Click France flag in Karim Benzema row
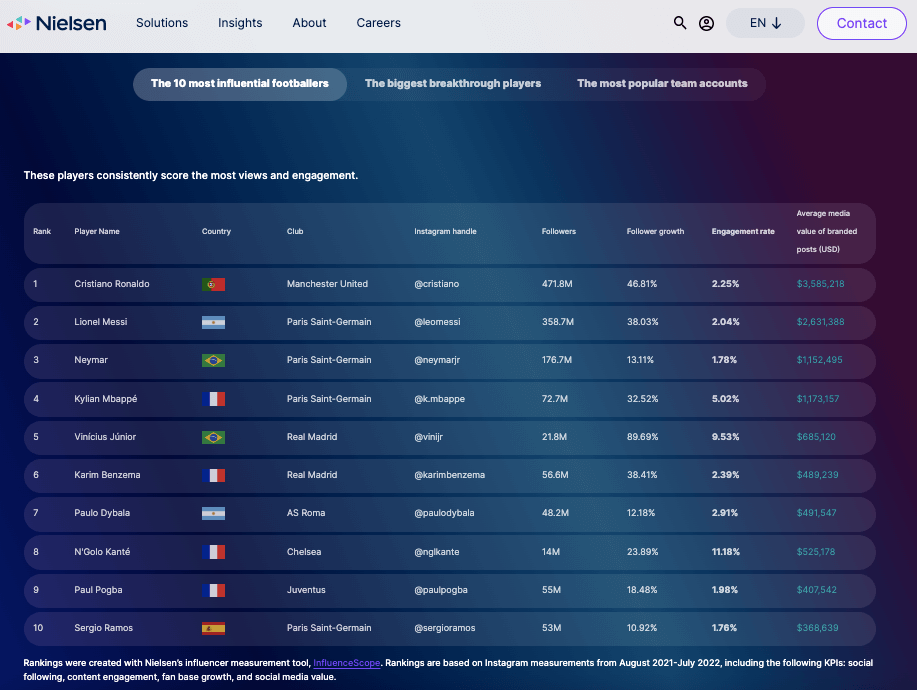 tap(213, 475)
